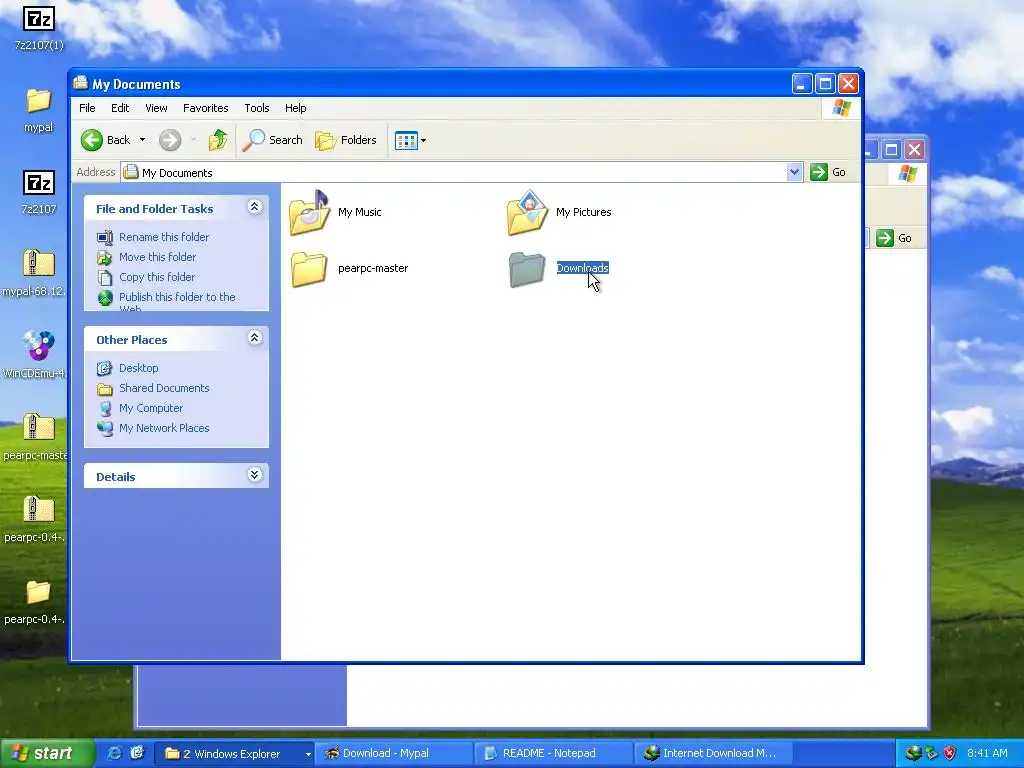Viewport: 1024px width, 768px height.
Task: Click the Rename this folder icon
Action: pos(105,238)
